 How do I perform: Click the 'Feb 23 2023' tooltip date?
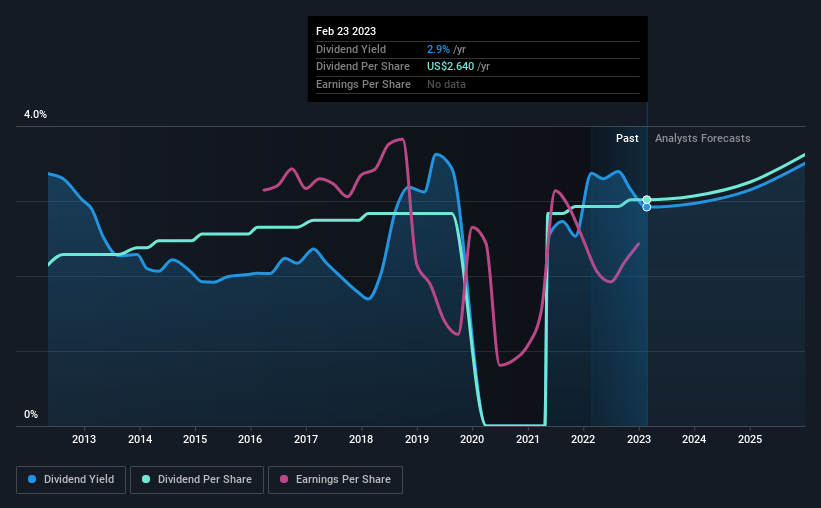346,31
